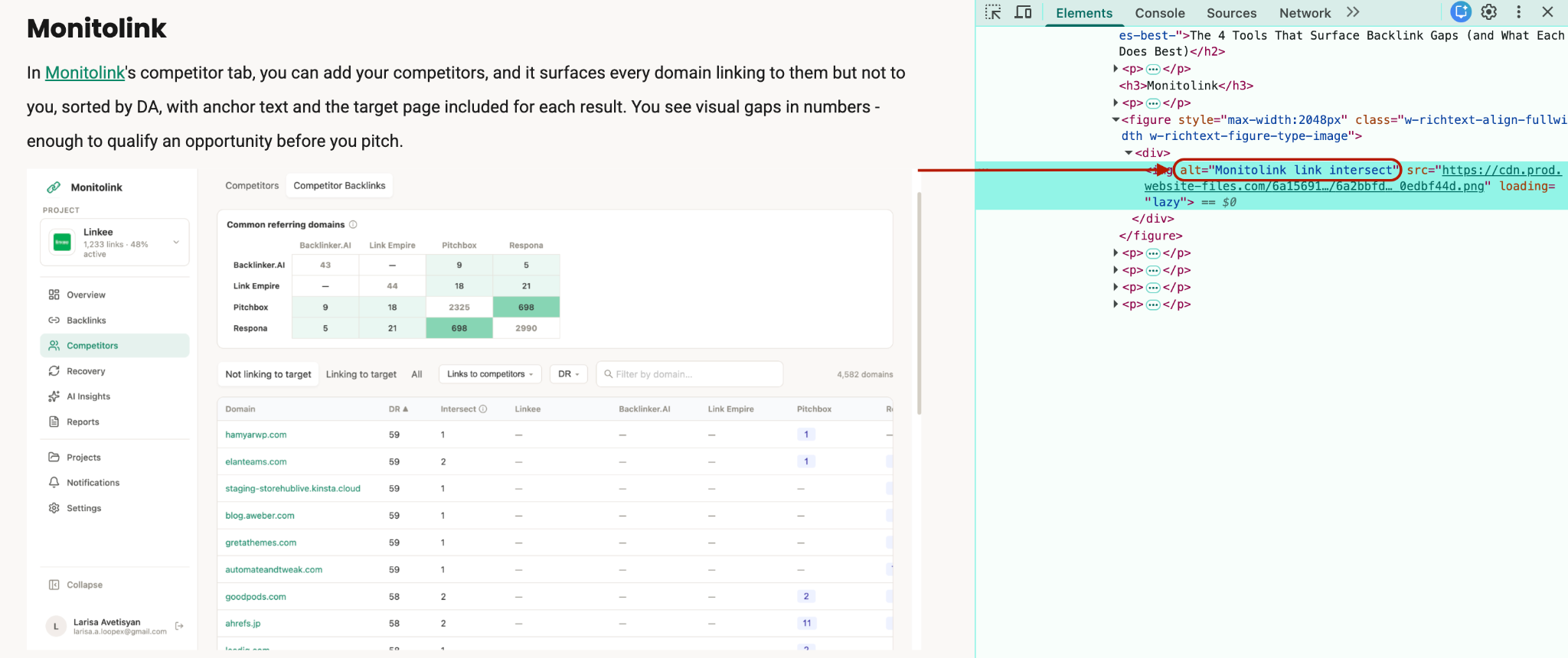Switch to the Console tab

[x=1160, y=13]
